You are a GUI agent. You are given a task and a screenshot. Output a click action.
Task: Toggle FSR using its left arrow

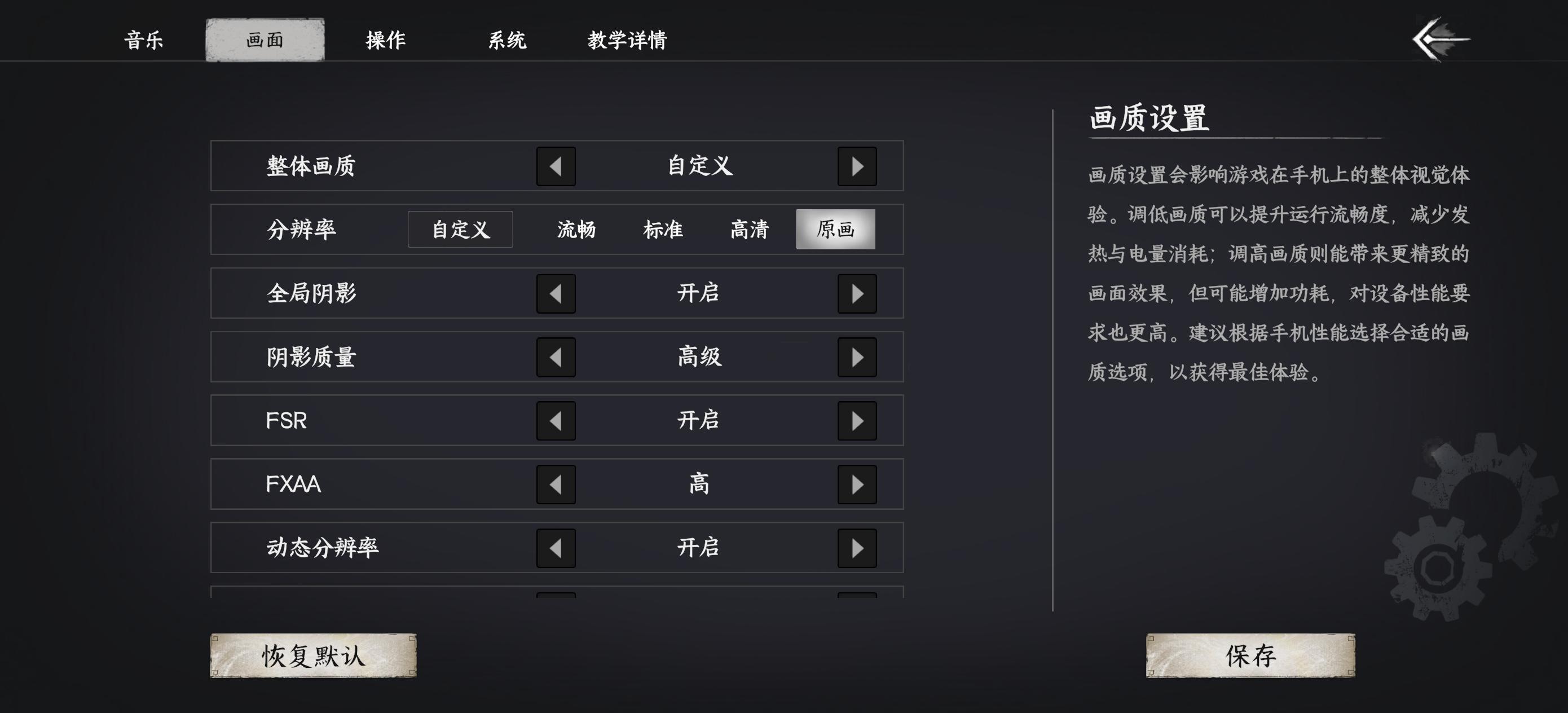pos(555,421)
